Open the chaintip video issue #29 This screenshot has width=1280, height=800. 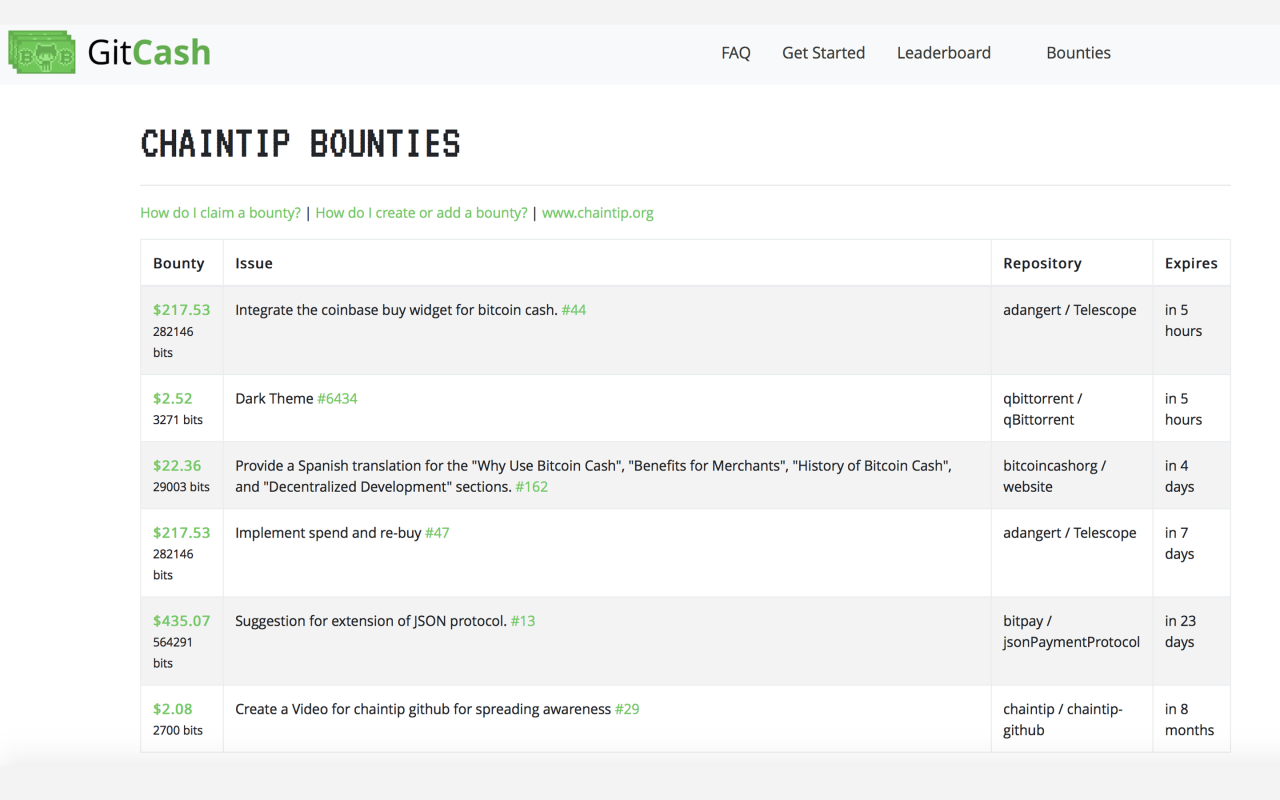pyautogui.click(x=626, y=708)
